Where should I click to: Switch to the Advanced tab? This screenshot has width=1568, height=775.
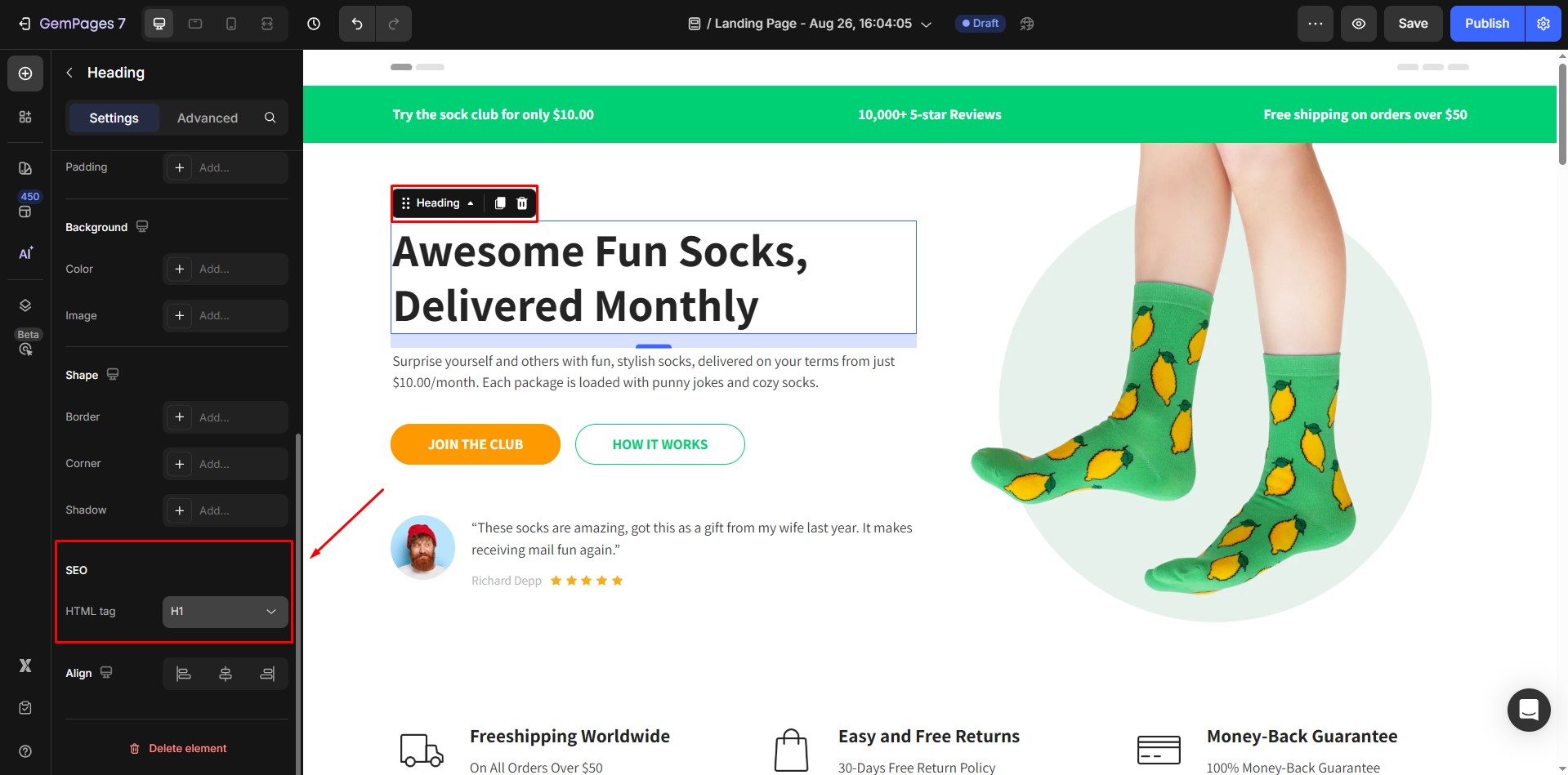(207, 118)
